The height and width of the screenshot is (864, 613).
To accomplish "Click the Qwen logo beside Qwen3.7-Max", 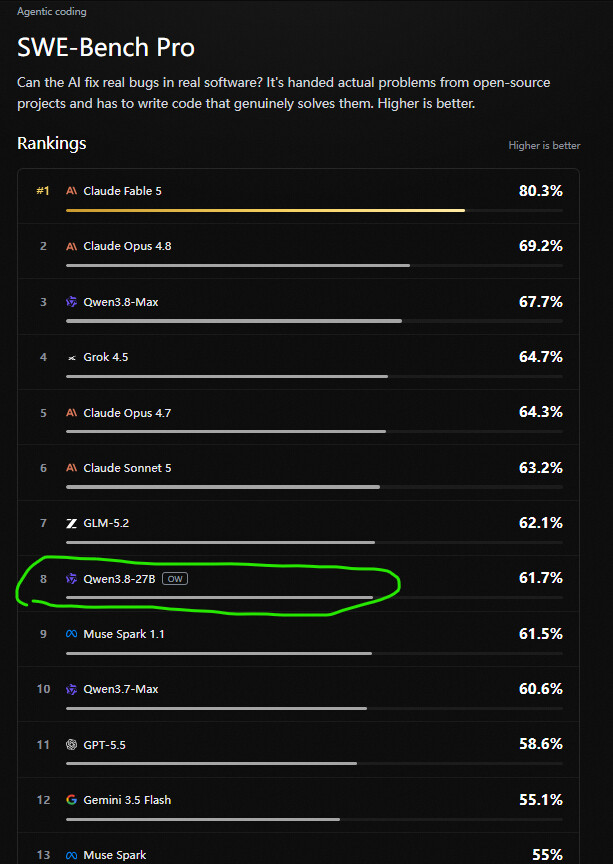I will pyautogui.click(x=71, y=689).
